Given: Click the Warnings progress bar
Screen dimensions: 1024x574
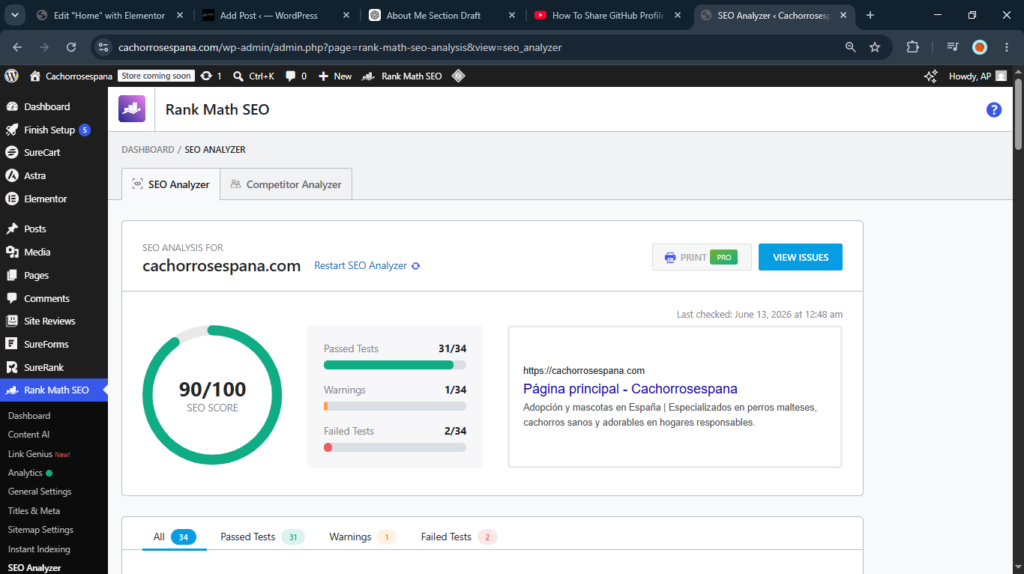Looking at the screenshot, I should [x=394, y=406].
